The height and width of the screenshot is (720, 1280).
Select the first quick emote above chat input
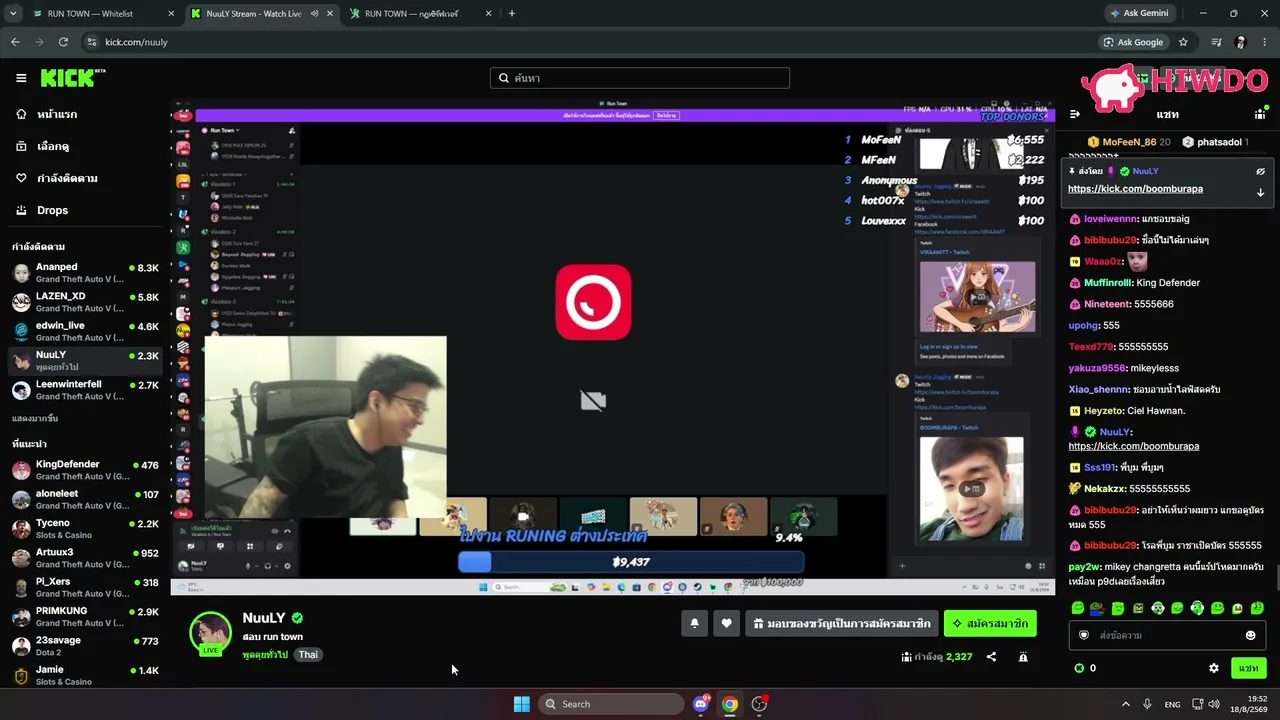[1077, 608]
